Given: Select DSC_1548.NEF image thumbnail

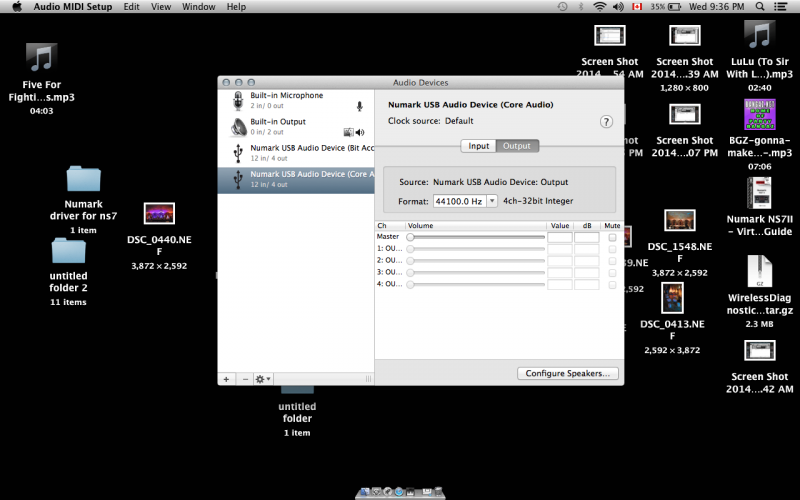Looking at the screenshot, I should pos(680,220).
